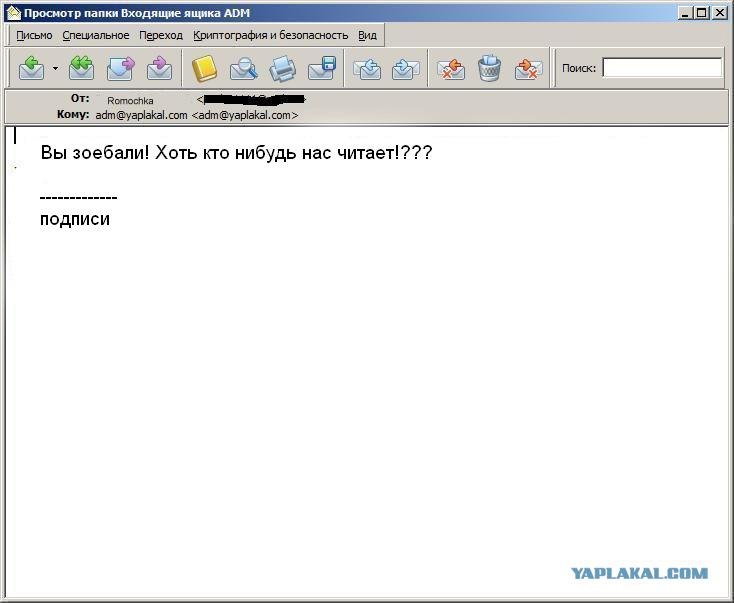Go to next message with right-arrow envelope icon
734x603 pixels.
click(x=405, y=68)
